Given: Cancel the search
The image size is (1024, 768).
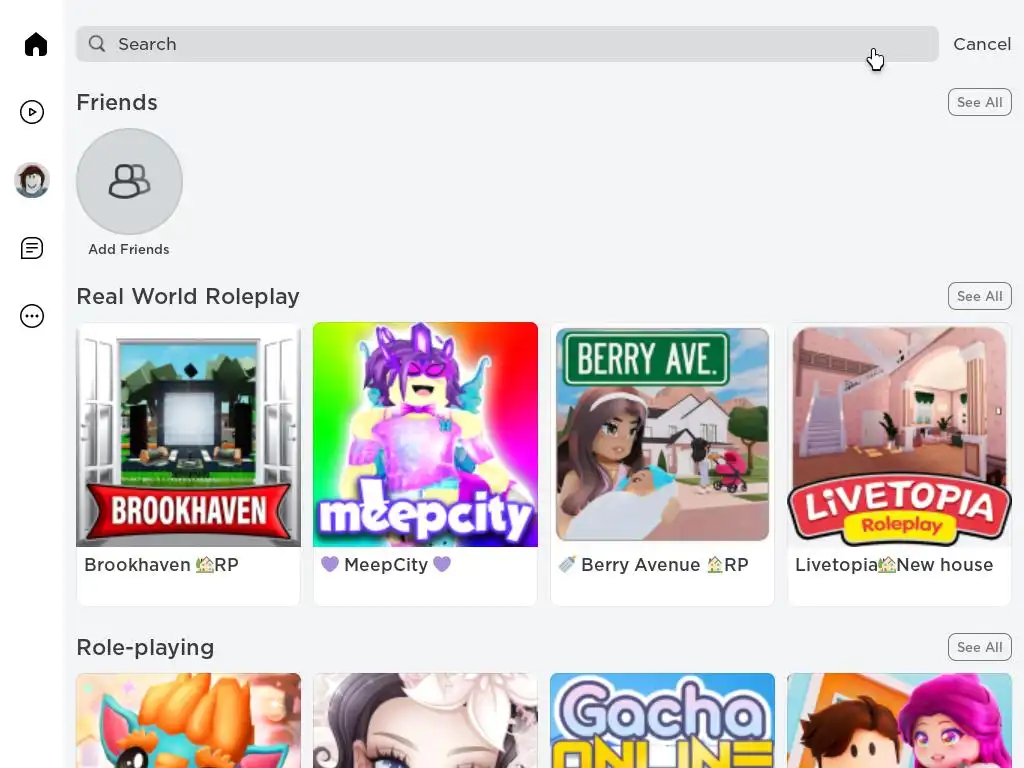Looking at the screenshot, I should tap(982, 44).
